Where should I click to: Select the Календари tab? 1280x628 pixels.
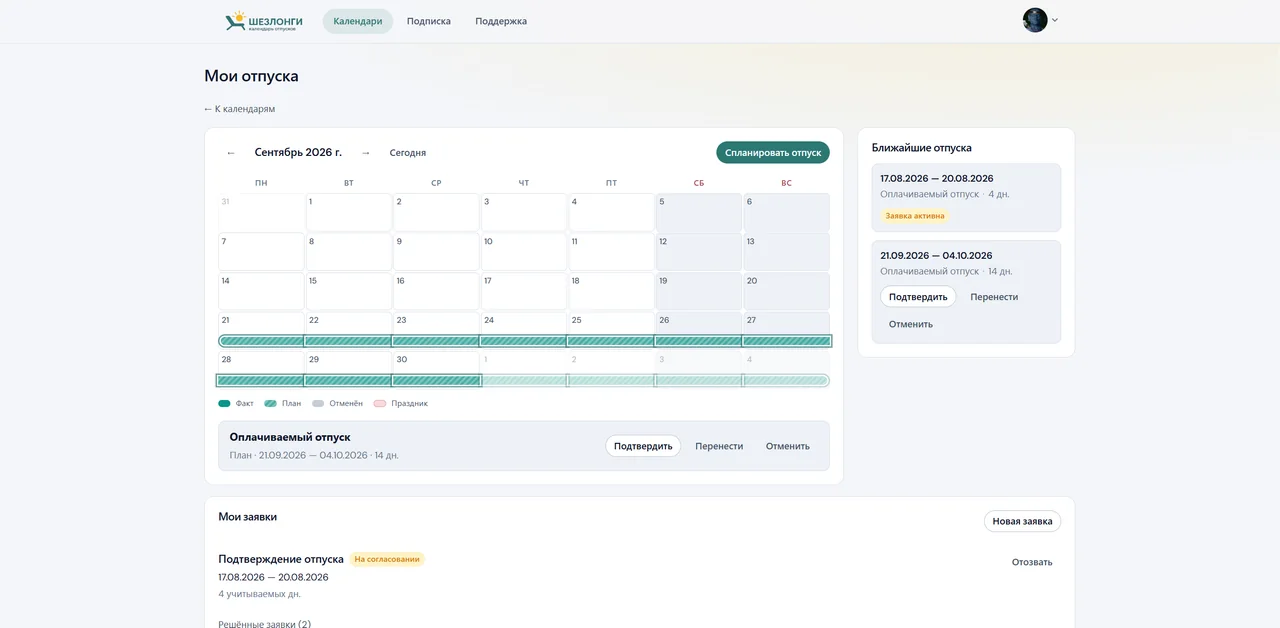pos(358,21)
